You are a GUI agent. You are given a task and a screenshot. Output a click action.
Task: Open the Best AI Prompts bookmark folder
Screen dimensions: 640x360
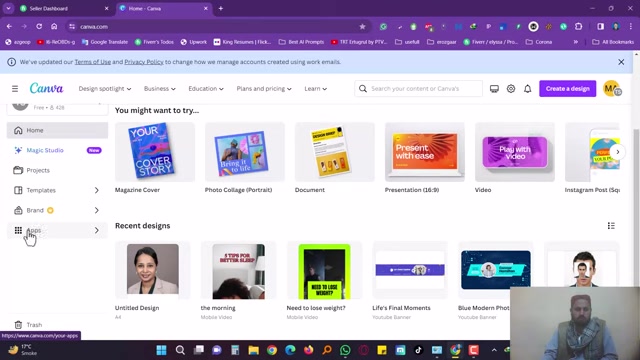pyautogui.click(x=301, y=42)
